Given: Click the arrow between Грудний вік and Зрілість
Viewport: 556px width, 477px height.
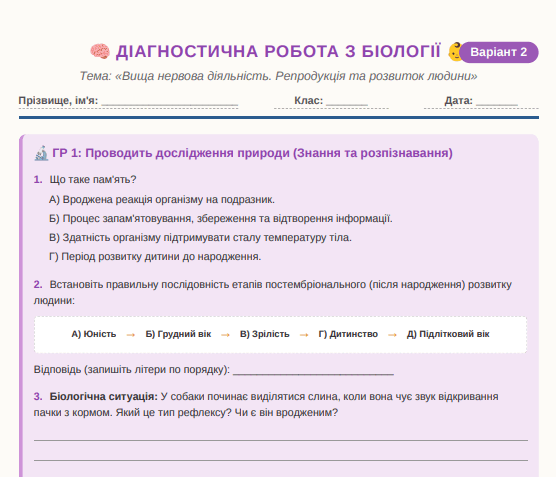Looking at the screenshot, I should click(226, 335).
